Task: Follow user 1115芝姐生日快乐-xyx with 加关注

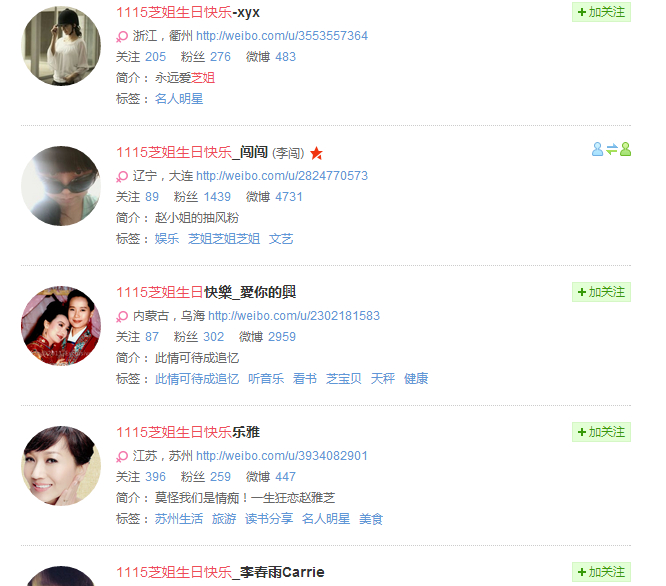Action: (x=601, y=12)
